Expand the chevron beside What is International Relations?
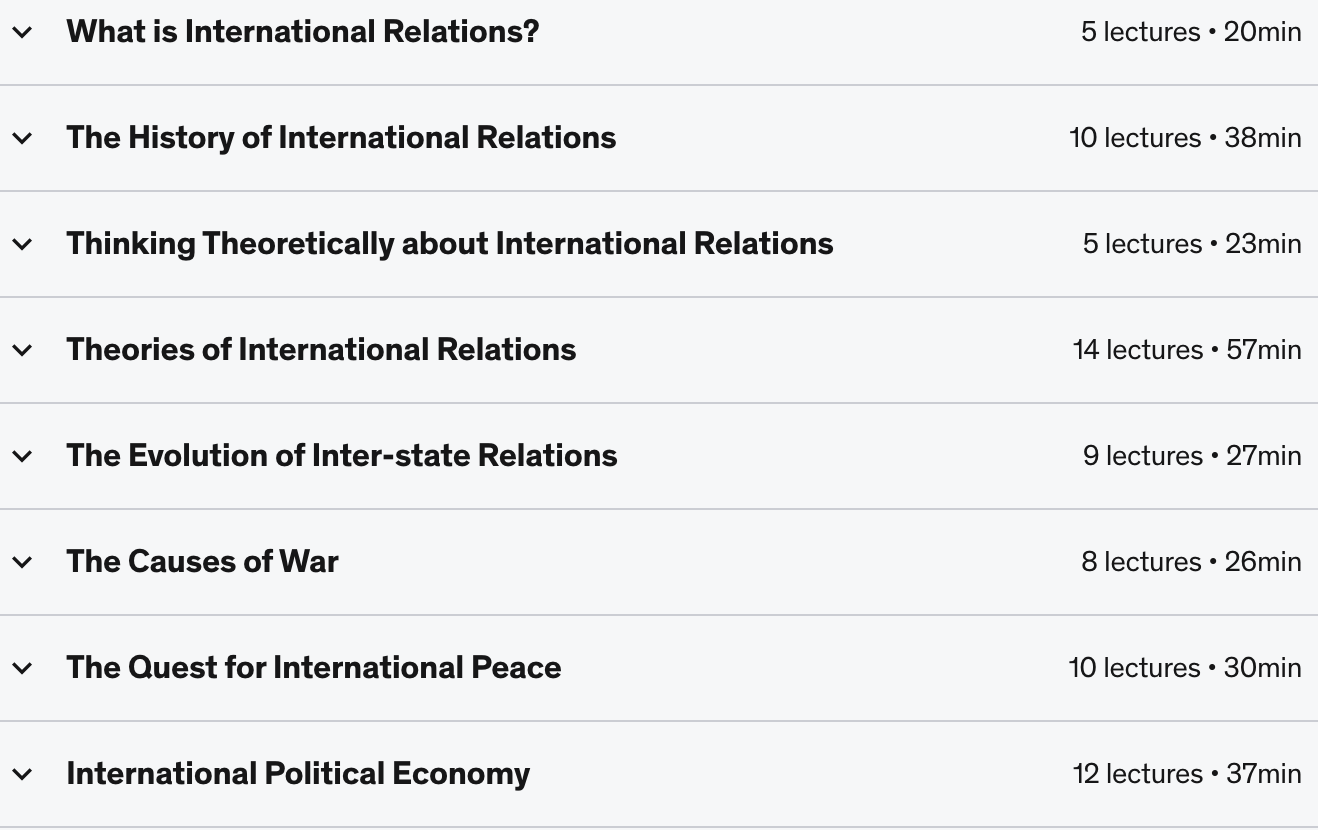The image size is (1318, 830). click(22, 32)
